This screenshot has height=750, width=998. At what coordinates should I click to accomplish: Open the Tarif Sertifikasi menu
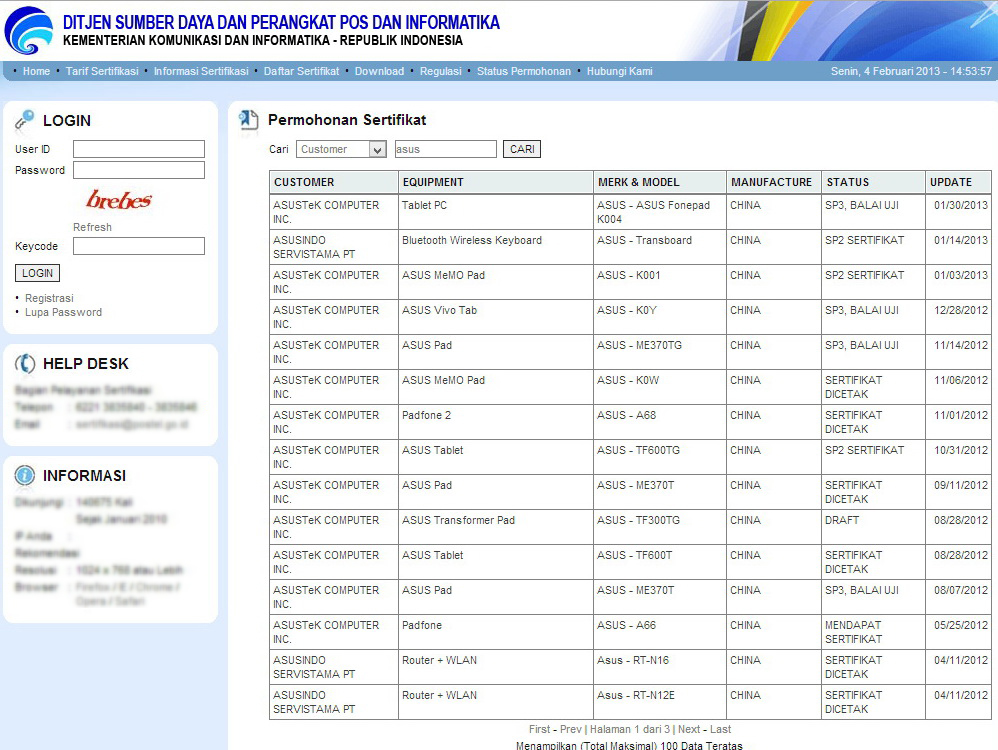pyautogui.click(x=102, y=71)
